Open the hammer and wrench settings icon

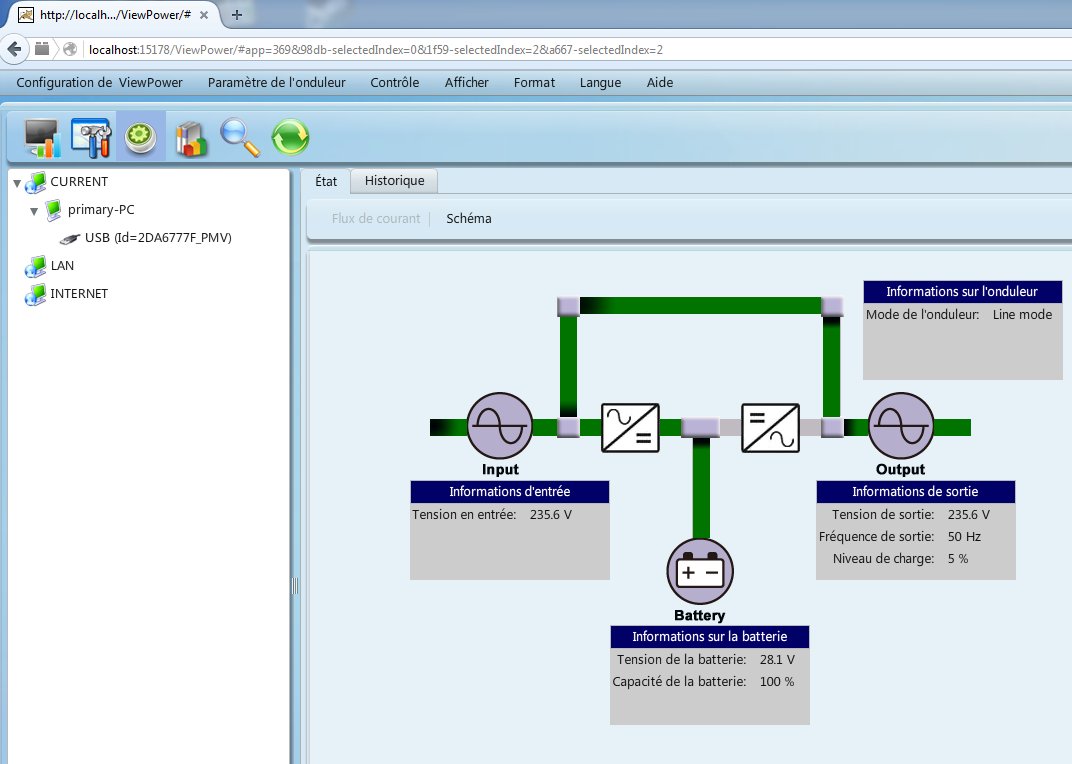click(x=90, y=137)
